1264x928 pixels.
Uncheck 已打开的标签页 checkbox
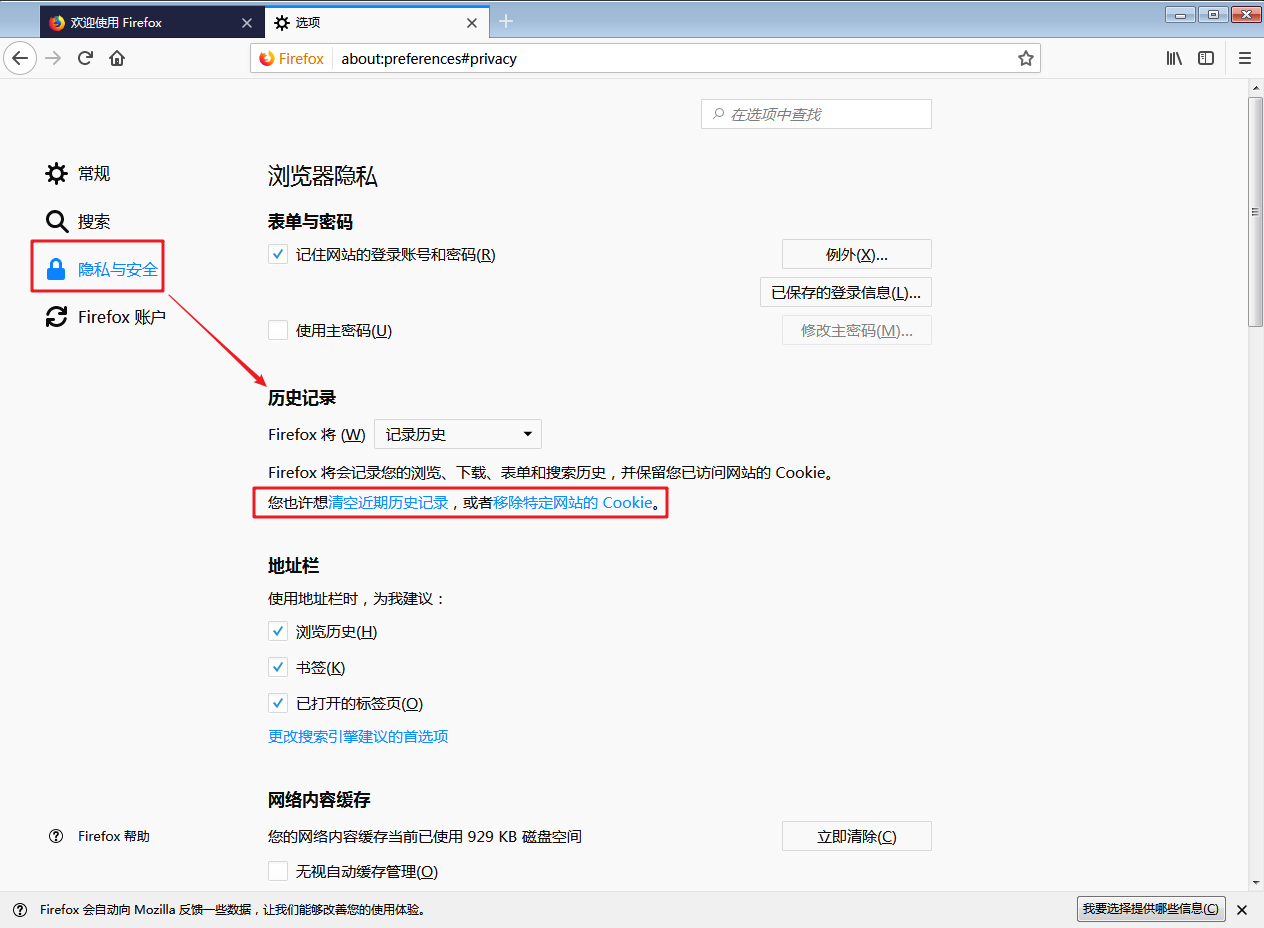(278, 703)
